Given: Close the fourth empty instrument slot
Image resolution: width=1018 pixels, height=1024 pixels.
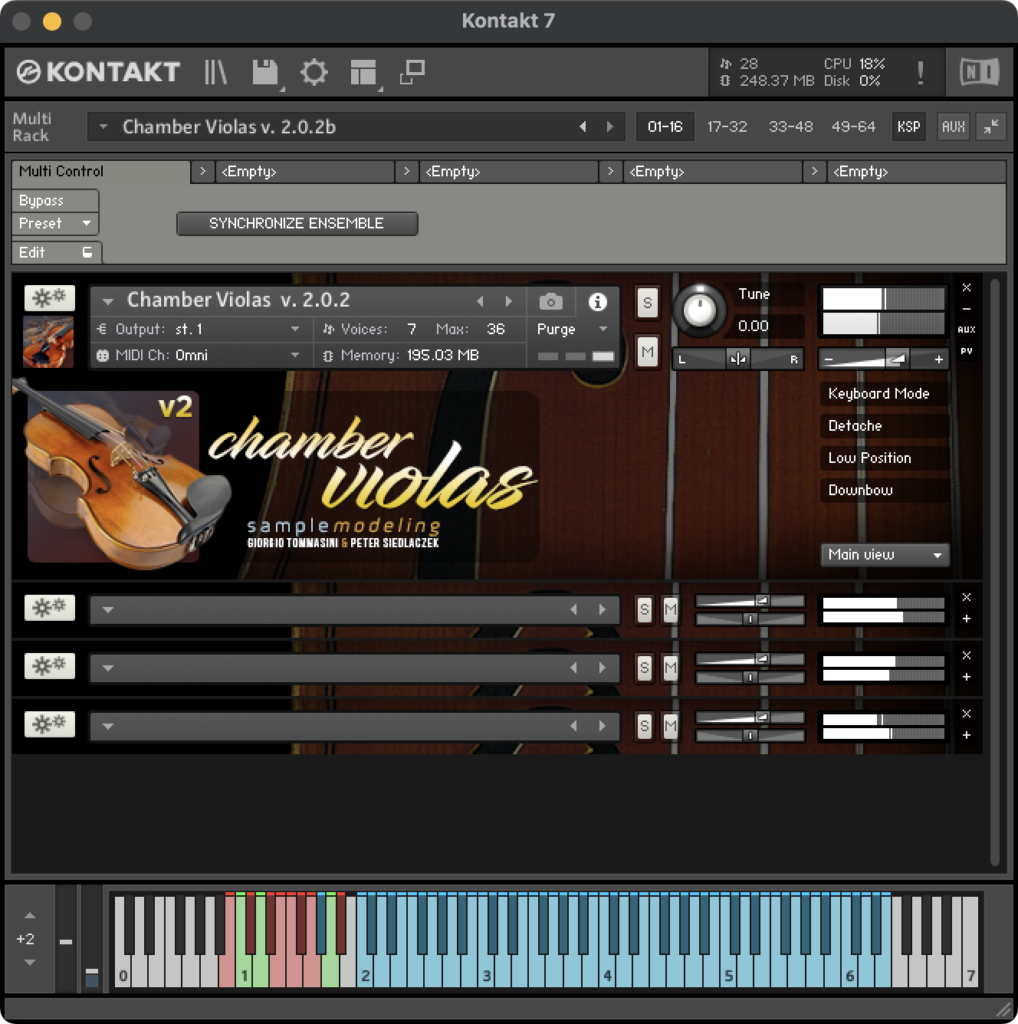Looking at the screenshot, I should click(966, 713).
